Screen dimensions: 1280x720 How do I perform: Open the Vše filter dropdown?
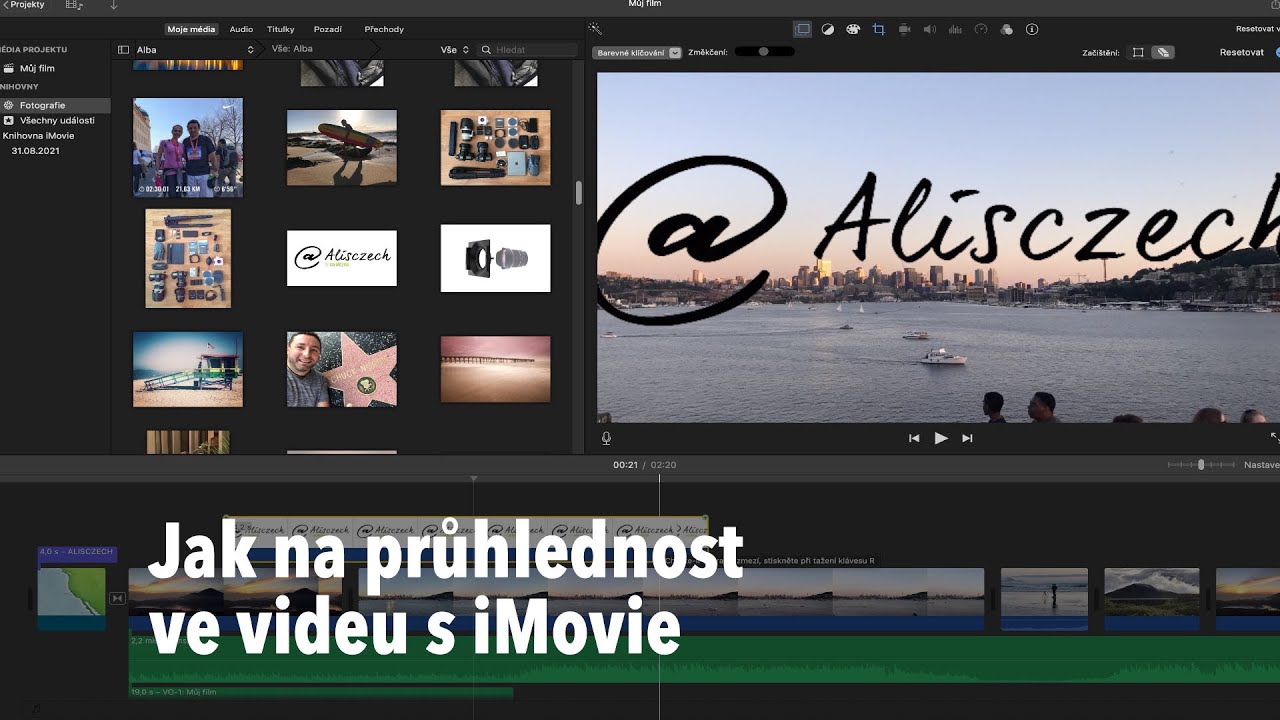click(x=455, y=49)
